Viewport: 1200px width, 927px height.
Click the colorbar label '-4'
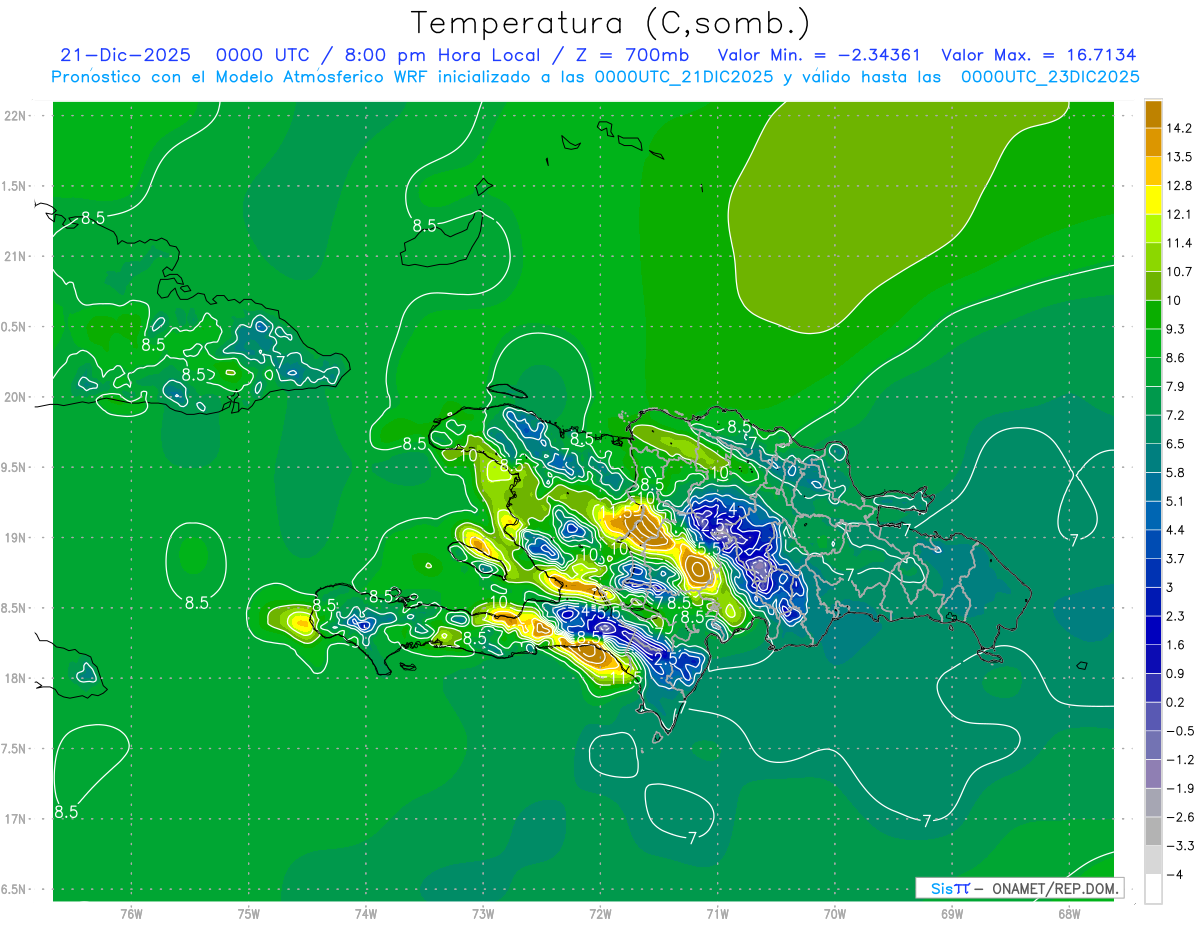1173,875
